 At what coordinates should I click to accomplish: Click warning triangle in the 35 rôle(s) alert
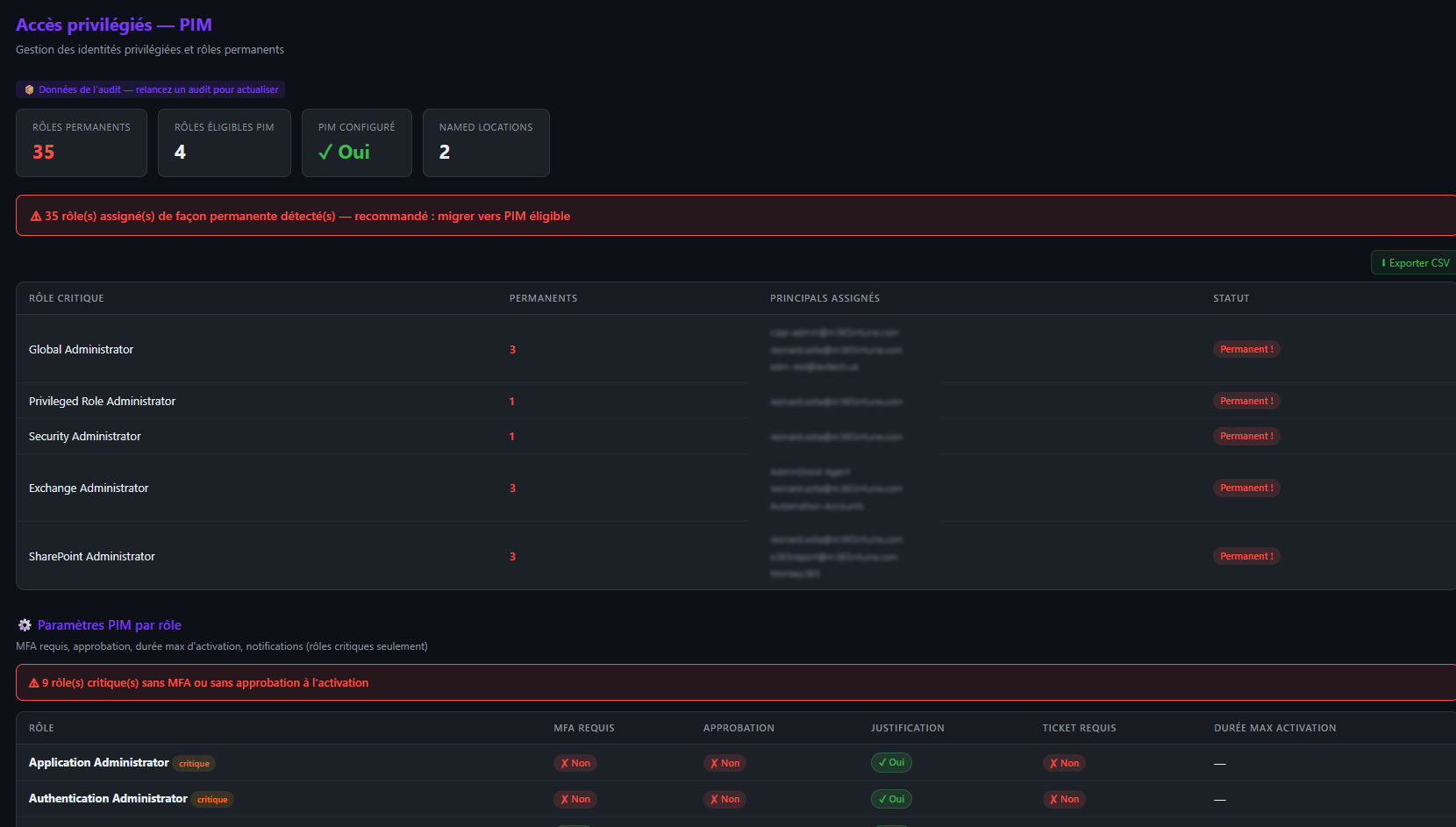[x=36, y=217]
